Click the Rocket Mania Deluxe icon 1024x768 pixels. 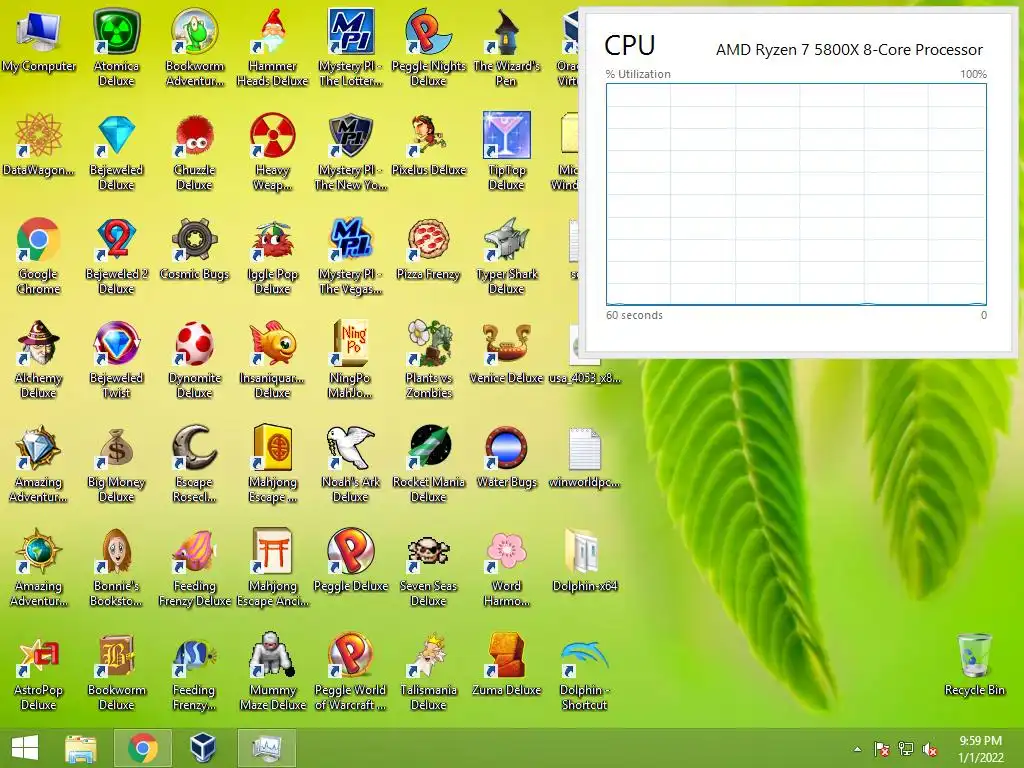(x=428, y=448)
